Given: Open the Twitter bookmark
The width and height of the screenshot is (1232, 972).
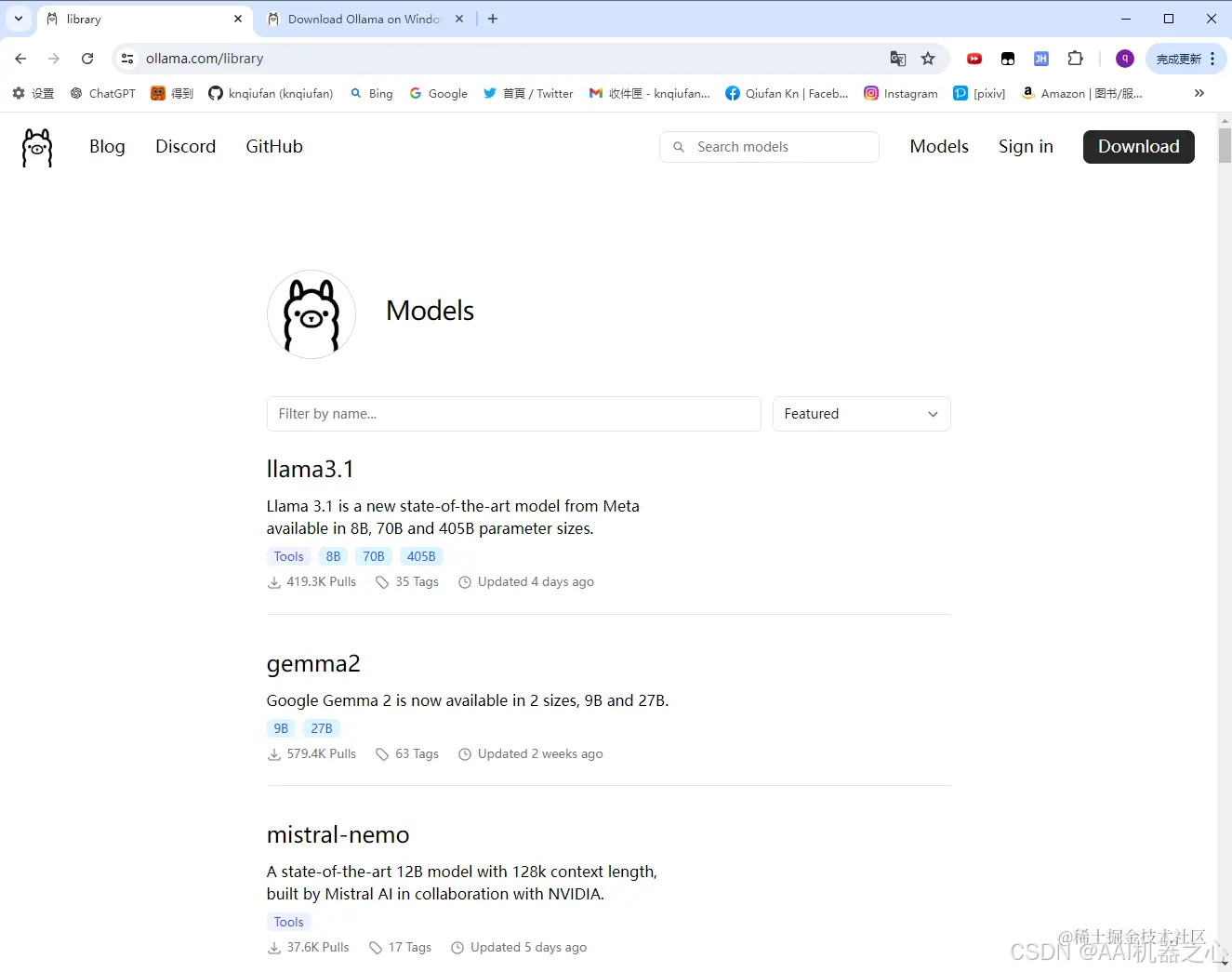Looking at the screenshot, I should coord(528,93).
